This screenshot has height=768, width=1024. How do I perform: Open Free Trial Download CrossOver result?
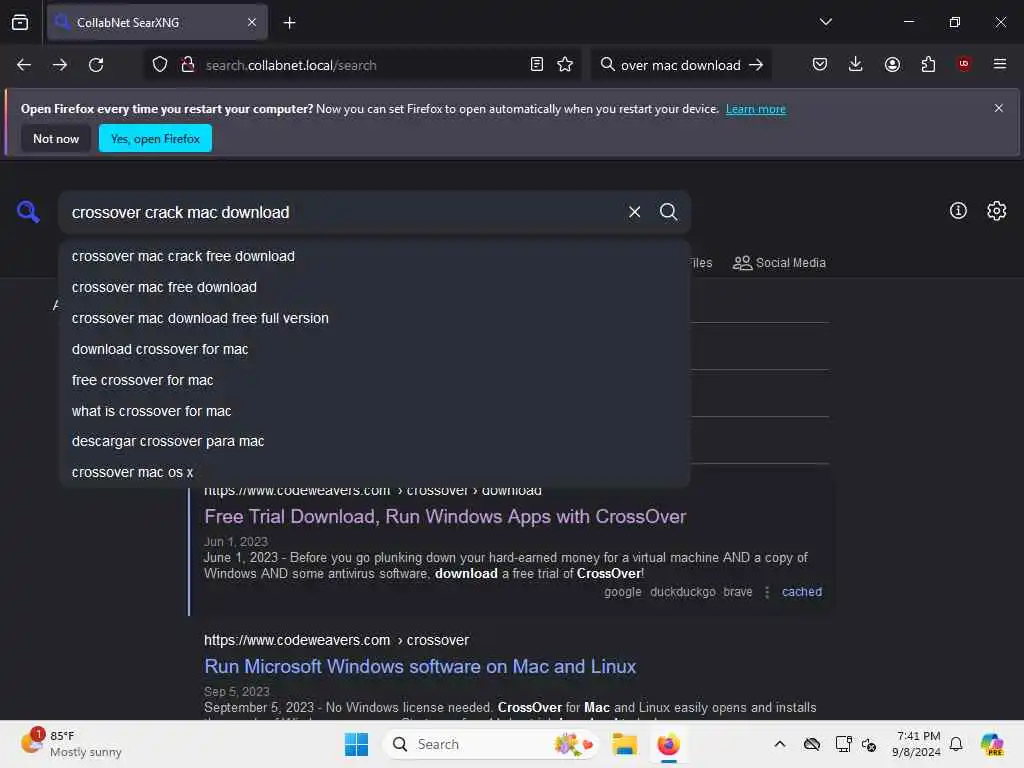tap(445, 517)
